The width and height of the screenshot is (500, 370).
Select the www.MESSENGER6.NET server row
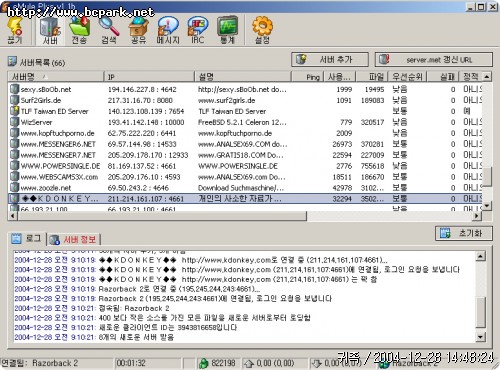tap(245, 144)
